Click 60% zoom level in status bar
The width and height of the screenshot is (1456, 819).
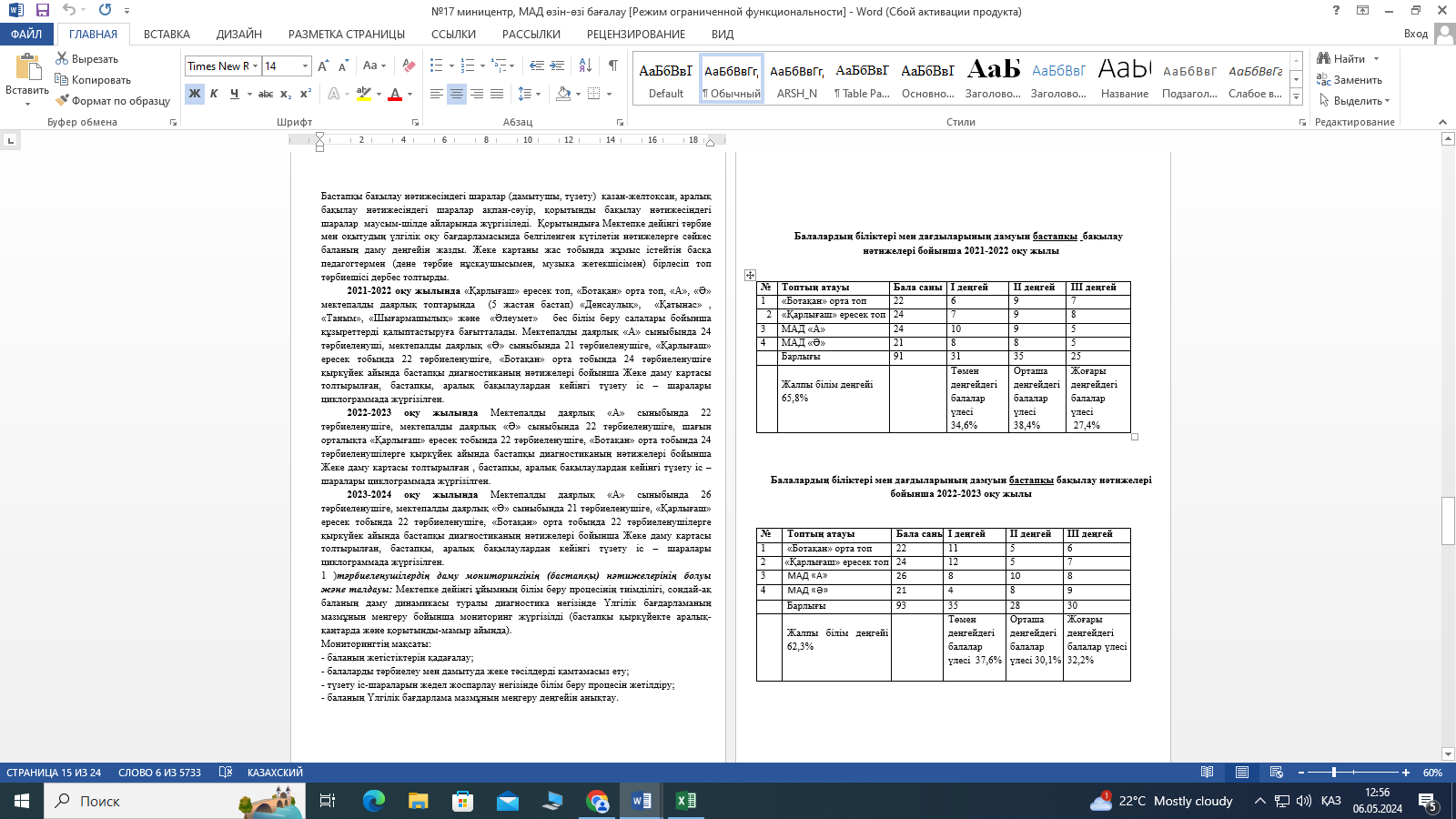[1432, 773]
